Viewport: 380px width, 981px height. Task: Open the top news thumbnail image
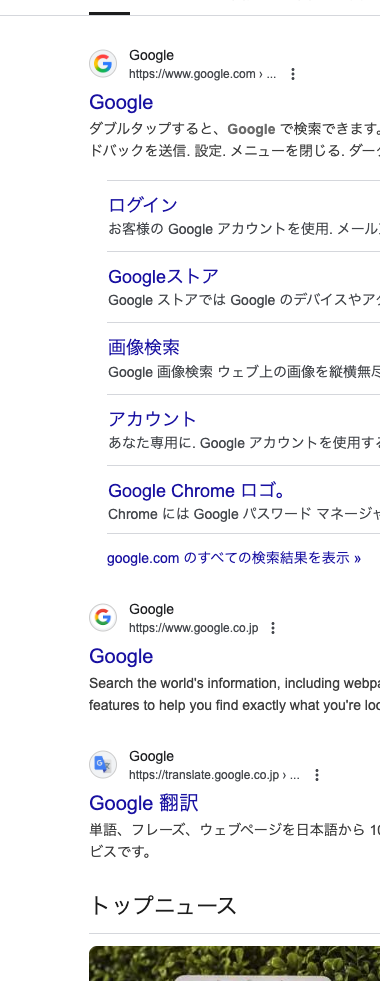click(234, 963)
